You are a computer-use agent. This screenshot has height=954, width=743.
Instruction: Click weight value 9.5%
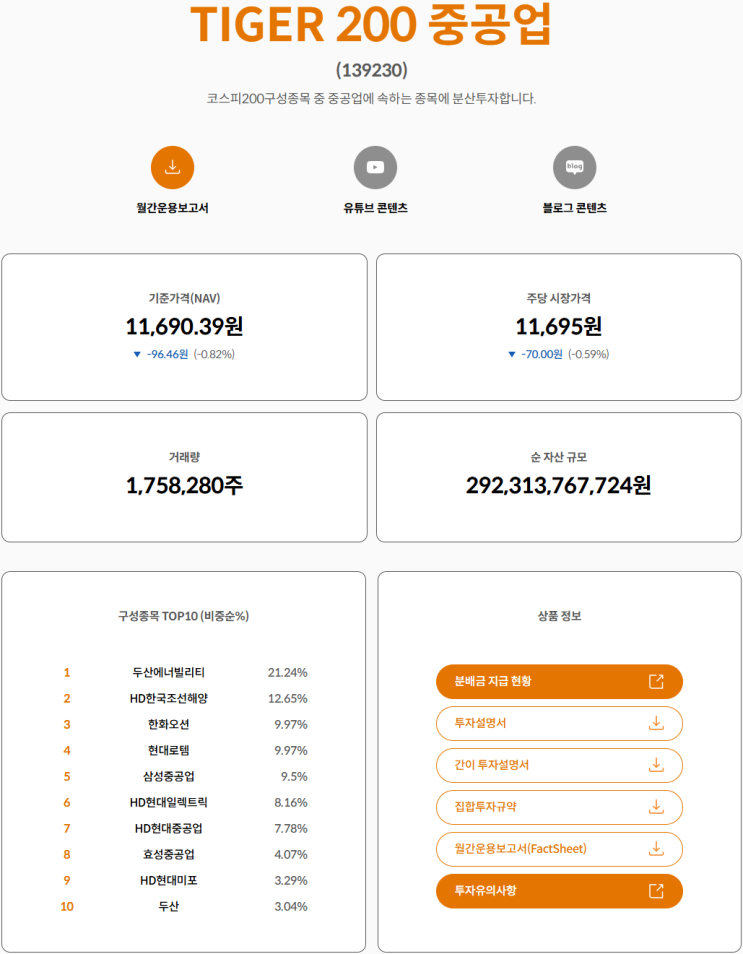[x=294, y=777]
